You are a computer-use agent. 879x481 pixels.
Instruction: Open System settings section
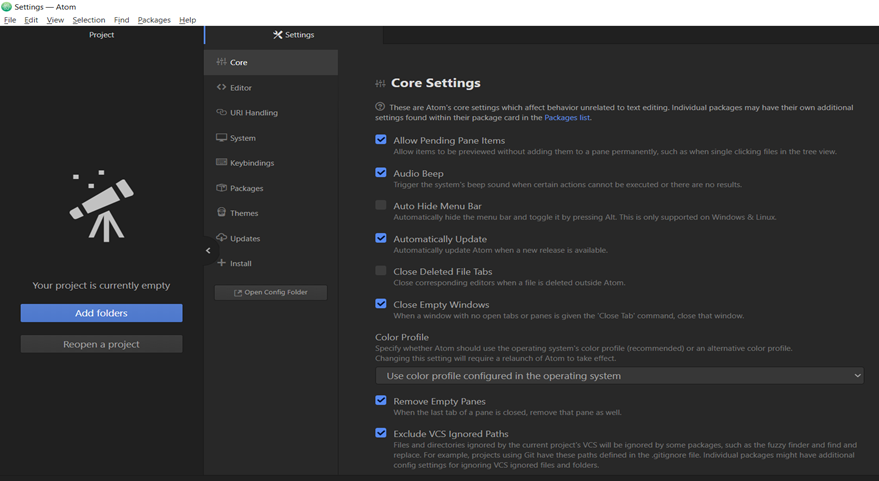[271, 138]
